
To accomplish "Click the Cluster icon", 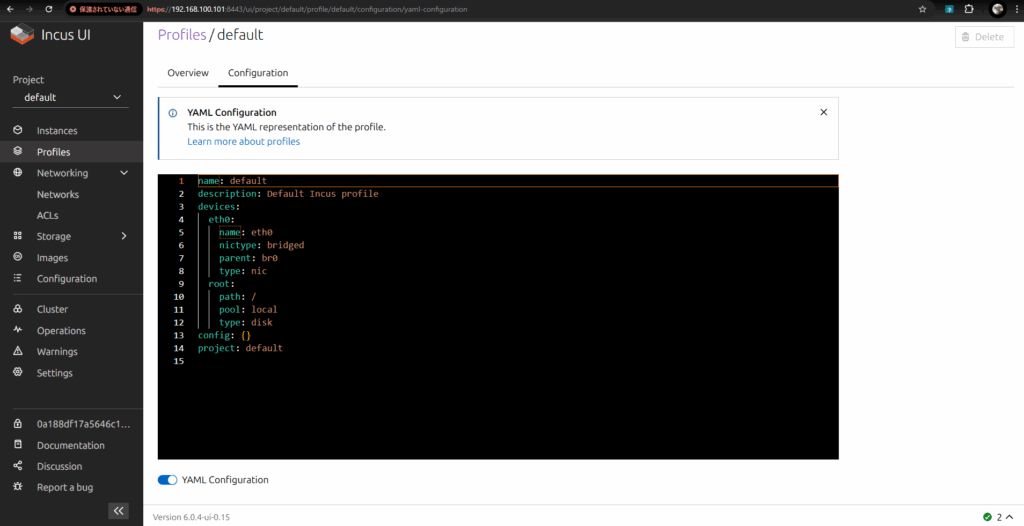I will tap(18, 309).
